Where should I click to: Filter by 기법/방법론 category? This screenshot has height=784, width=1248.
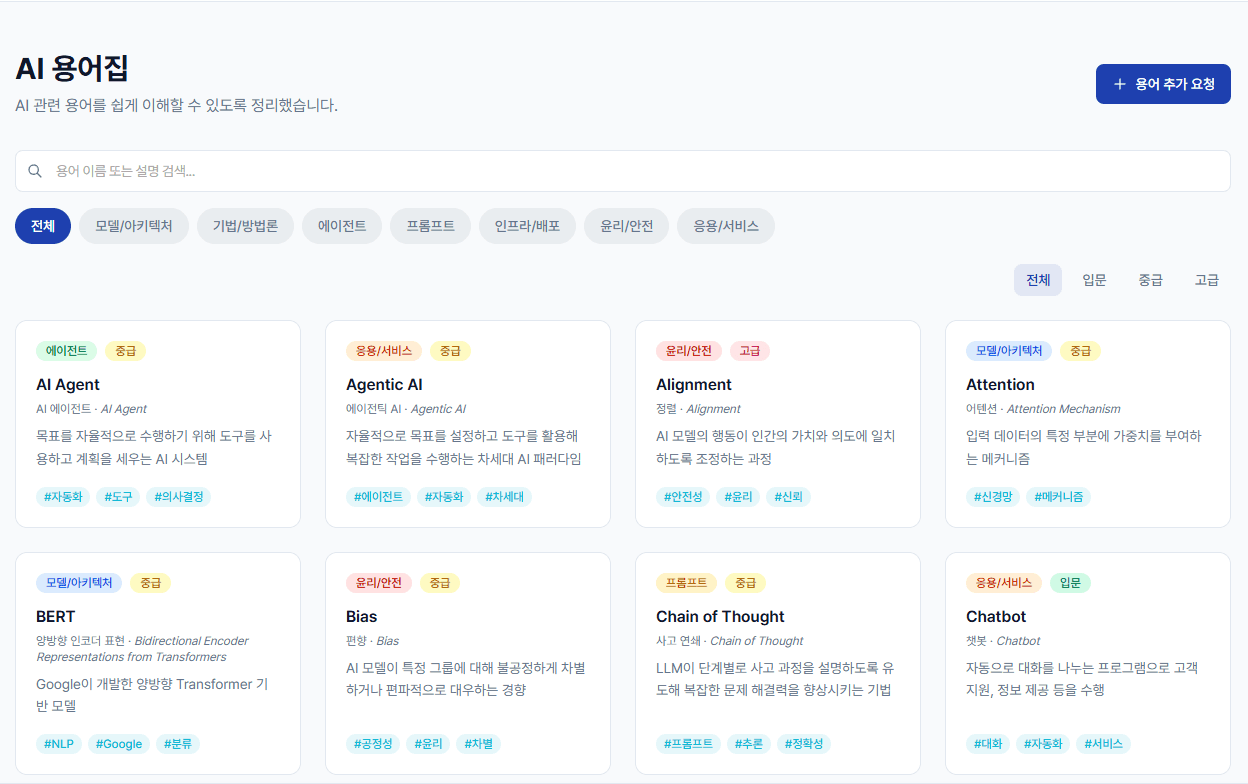click(245, 226)
